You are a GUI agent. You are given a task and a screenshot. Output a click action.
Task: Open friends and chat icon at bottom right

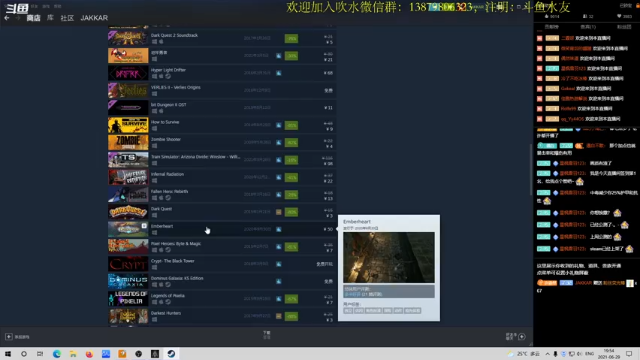[522, 337]
